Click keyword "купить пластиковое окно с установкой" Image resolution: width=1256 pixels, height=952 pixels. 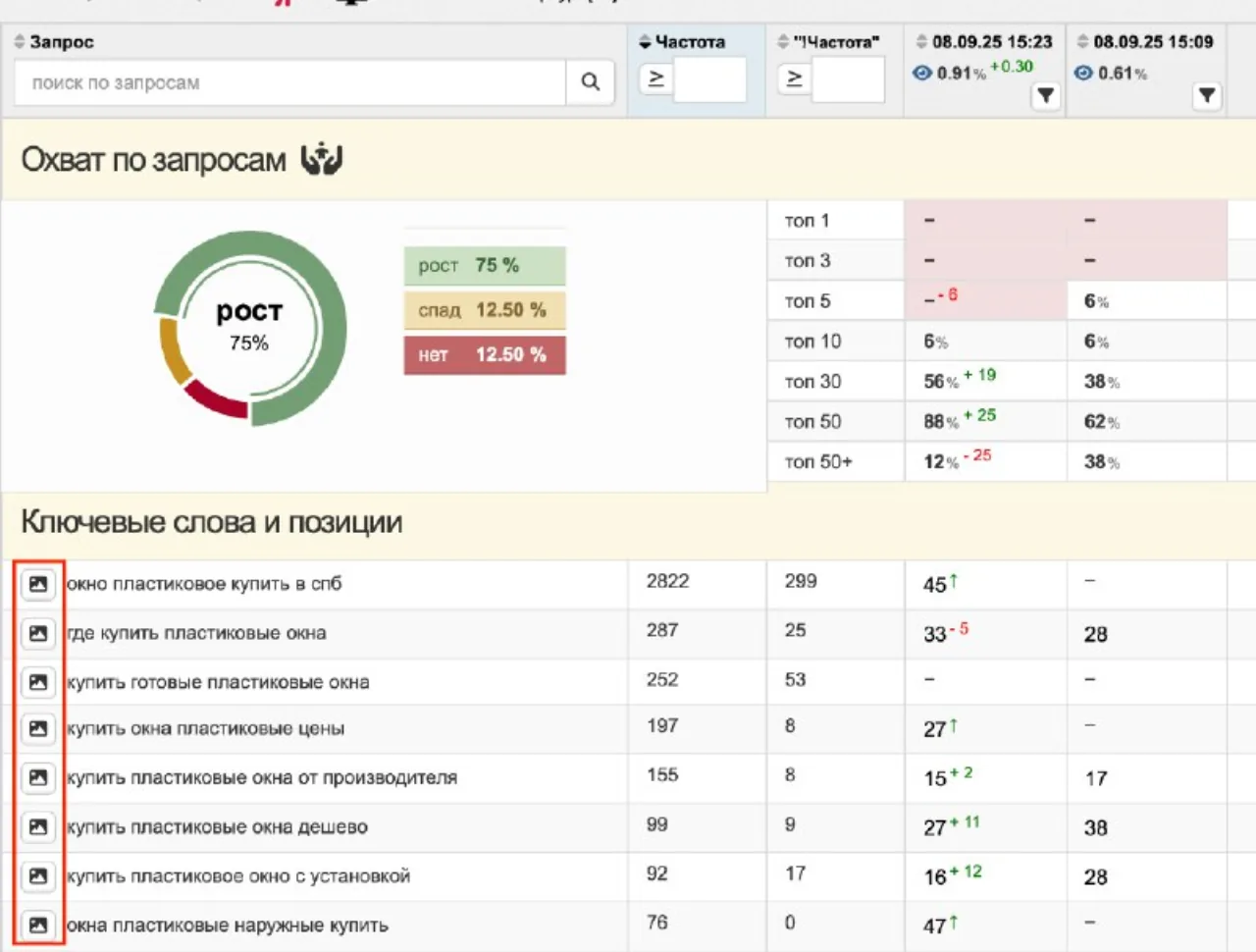pos(238,876)
